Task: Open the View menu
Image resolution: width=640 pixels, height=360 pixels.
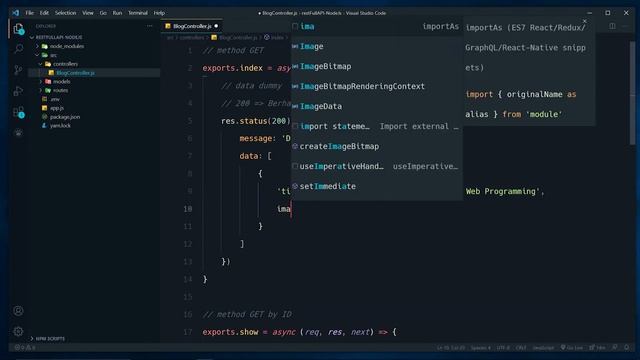Action: pyautogui.click(x=88, y=13)
